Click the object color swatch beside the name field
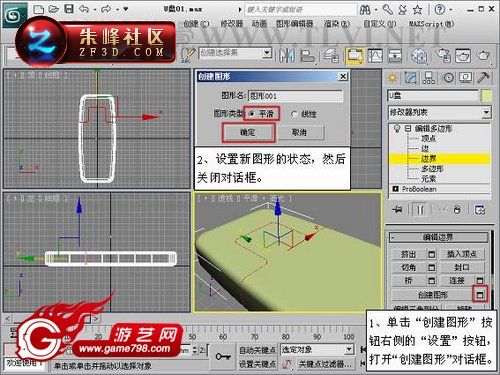The height and width of the screenshot is (375, 500). tap(486, 96)
